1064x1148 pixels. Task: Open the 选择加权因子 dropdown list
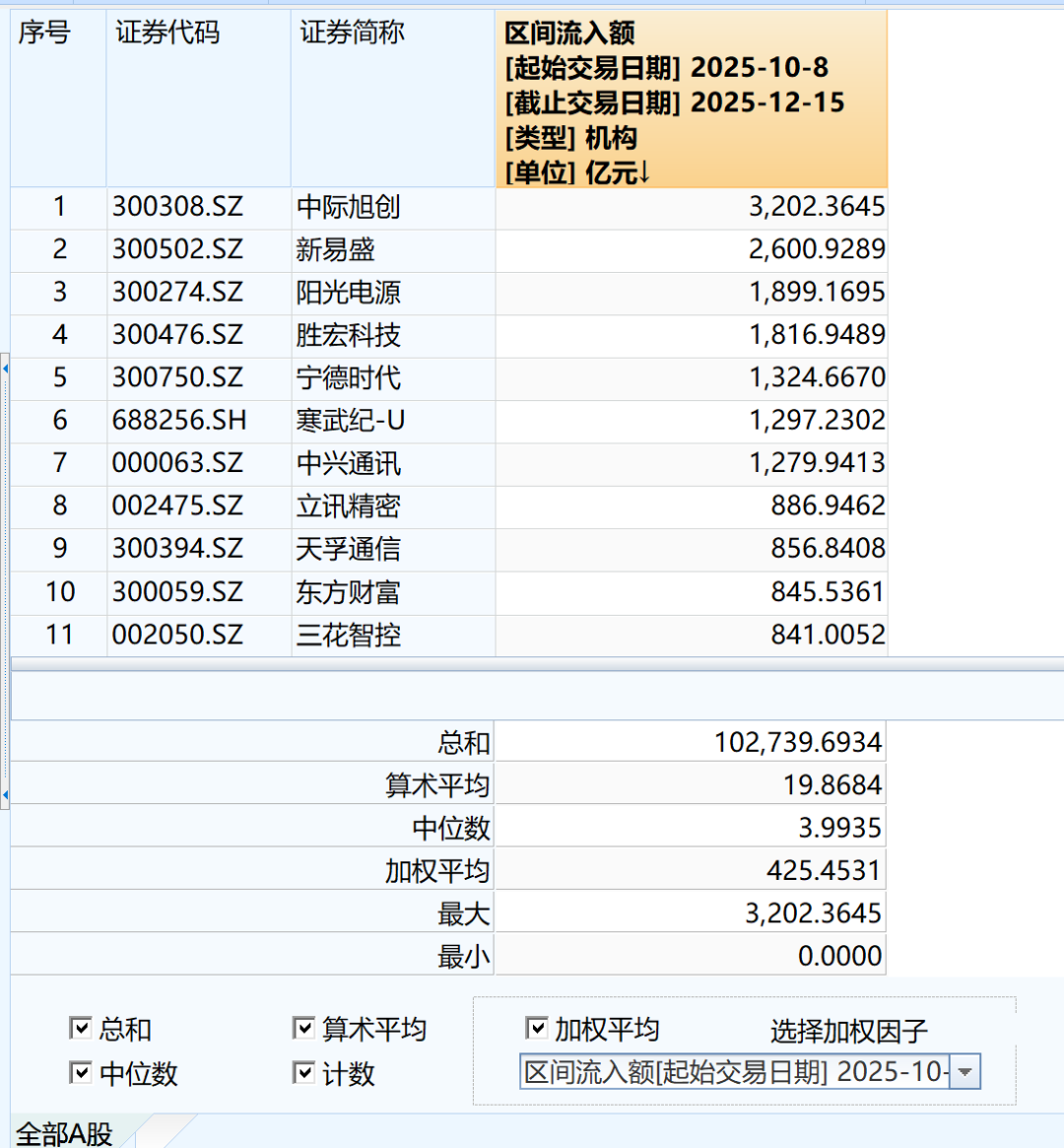tap(965, 1072)
